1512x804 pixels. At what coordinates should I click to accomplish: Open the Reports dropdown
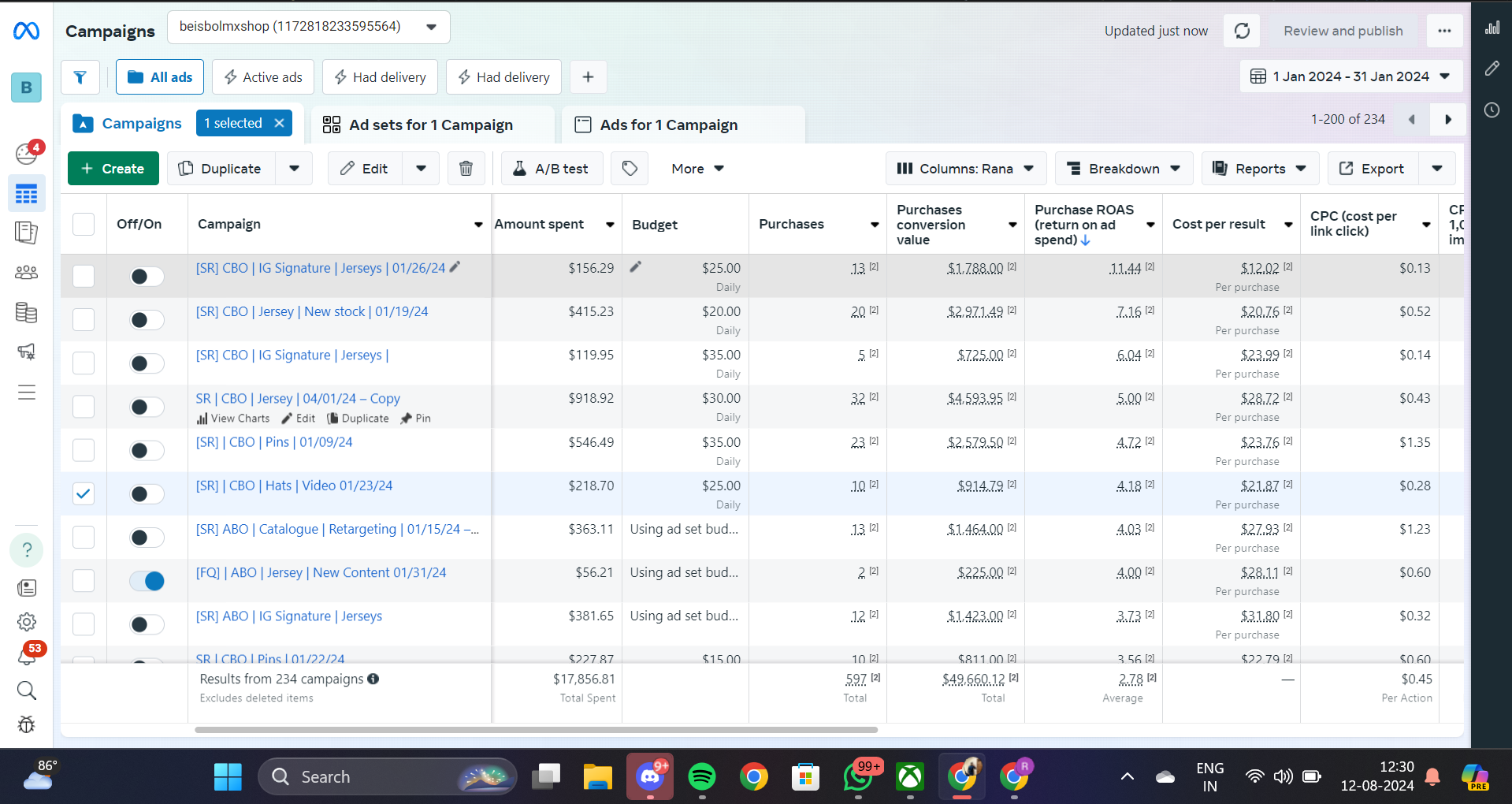coord(1260,169)
